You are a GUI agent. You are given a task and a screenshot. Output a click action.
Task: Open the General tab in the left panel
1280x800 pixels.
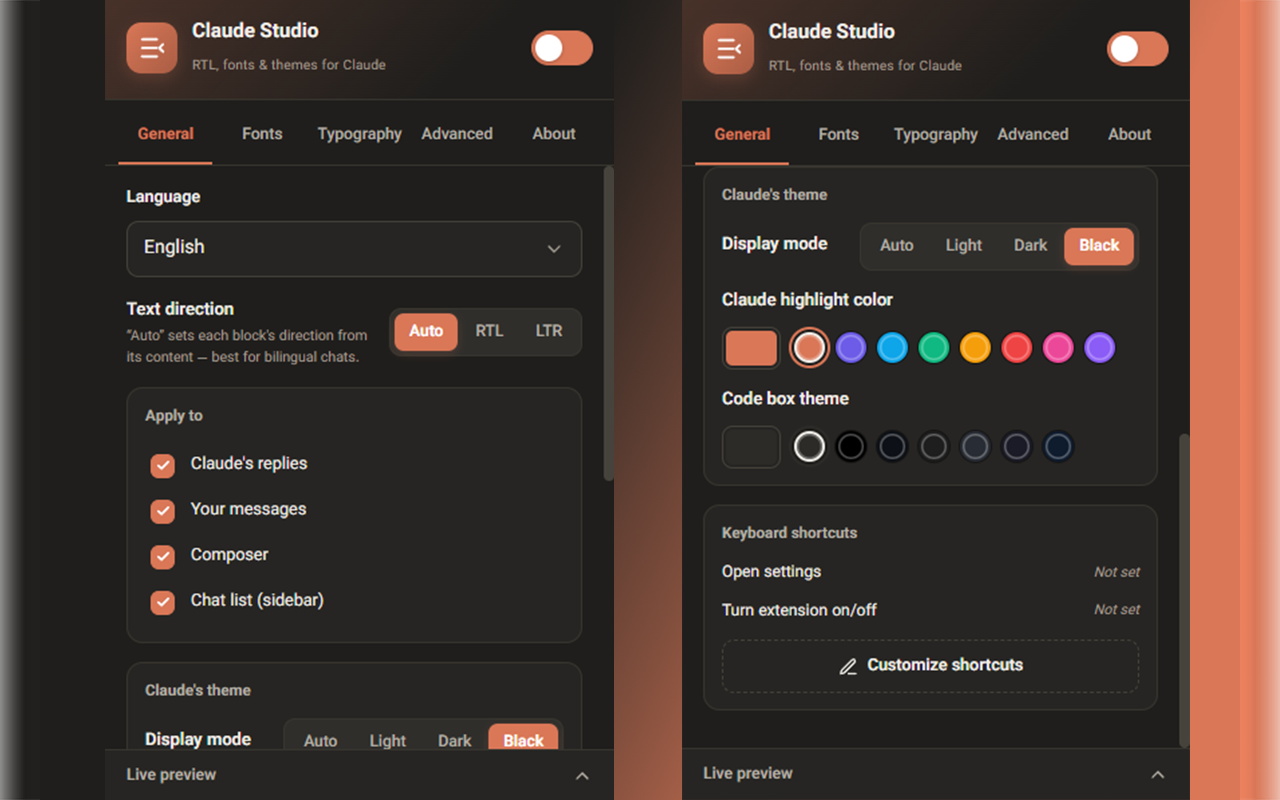click(x=166, y=134)
